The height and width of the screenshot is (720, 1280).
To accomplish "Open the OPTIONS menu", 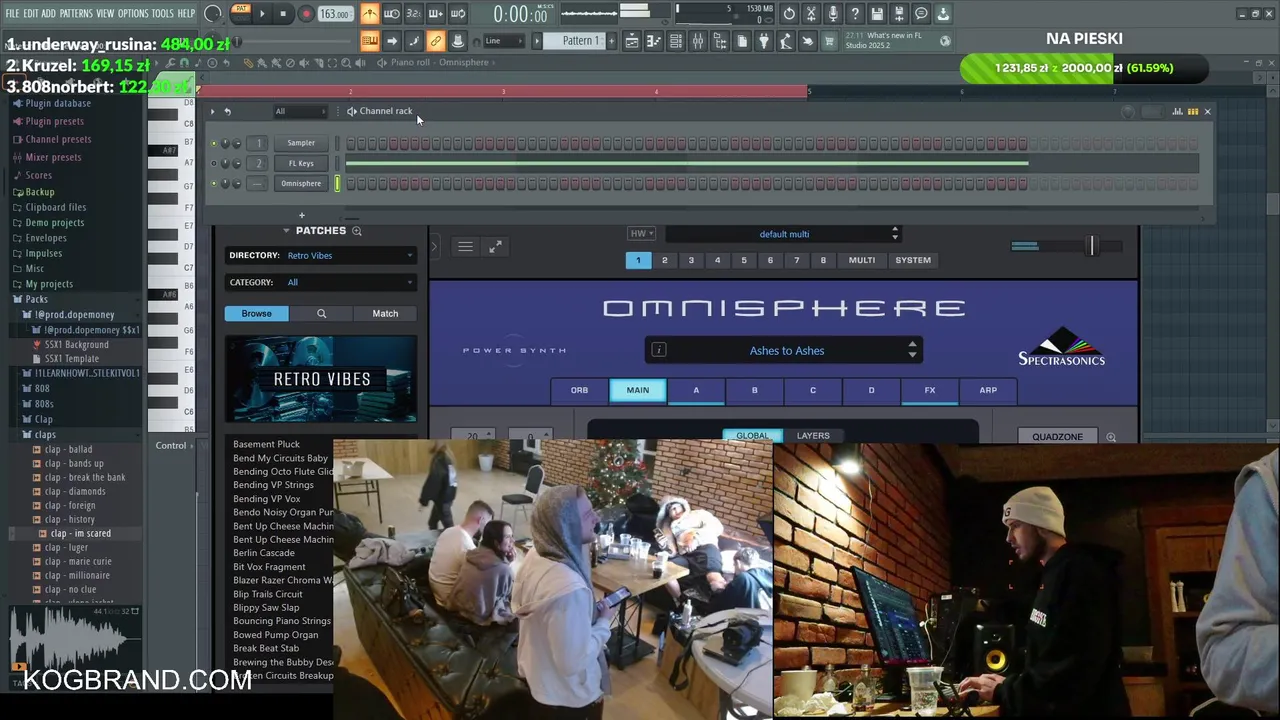I will coord(133,14).
